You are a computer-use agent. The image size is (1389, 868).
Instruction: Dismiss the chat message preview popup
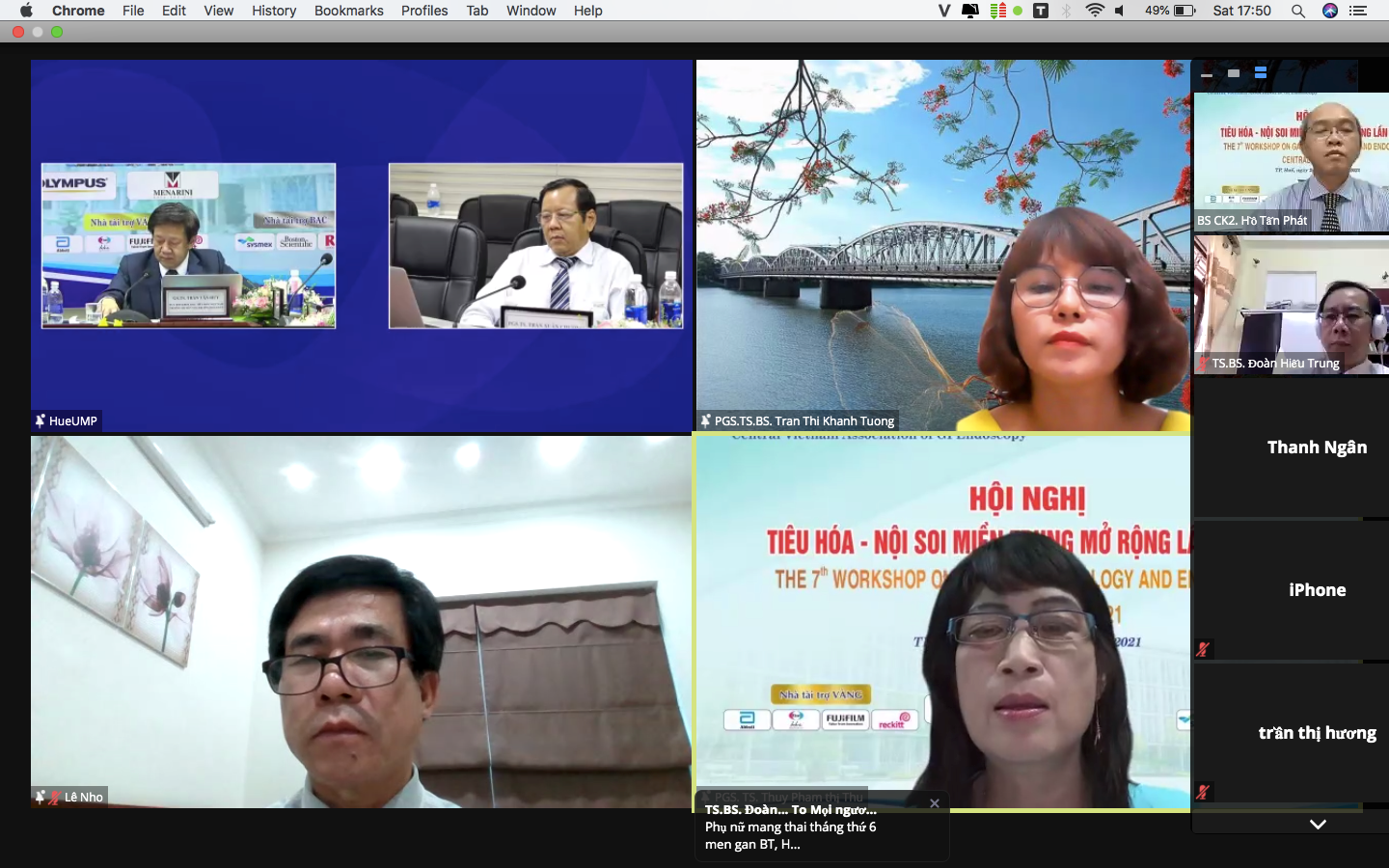click(934, 803)
